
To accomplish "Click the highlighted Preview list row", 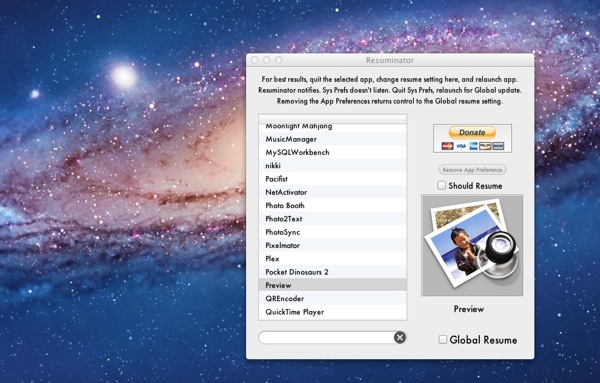I will click(333, 285).
